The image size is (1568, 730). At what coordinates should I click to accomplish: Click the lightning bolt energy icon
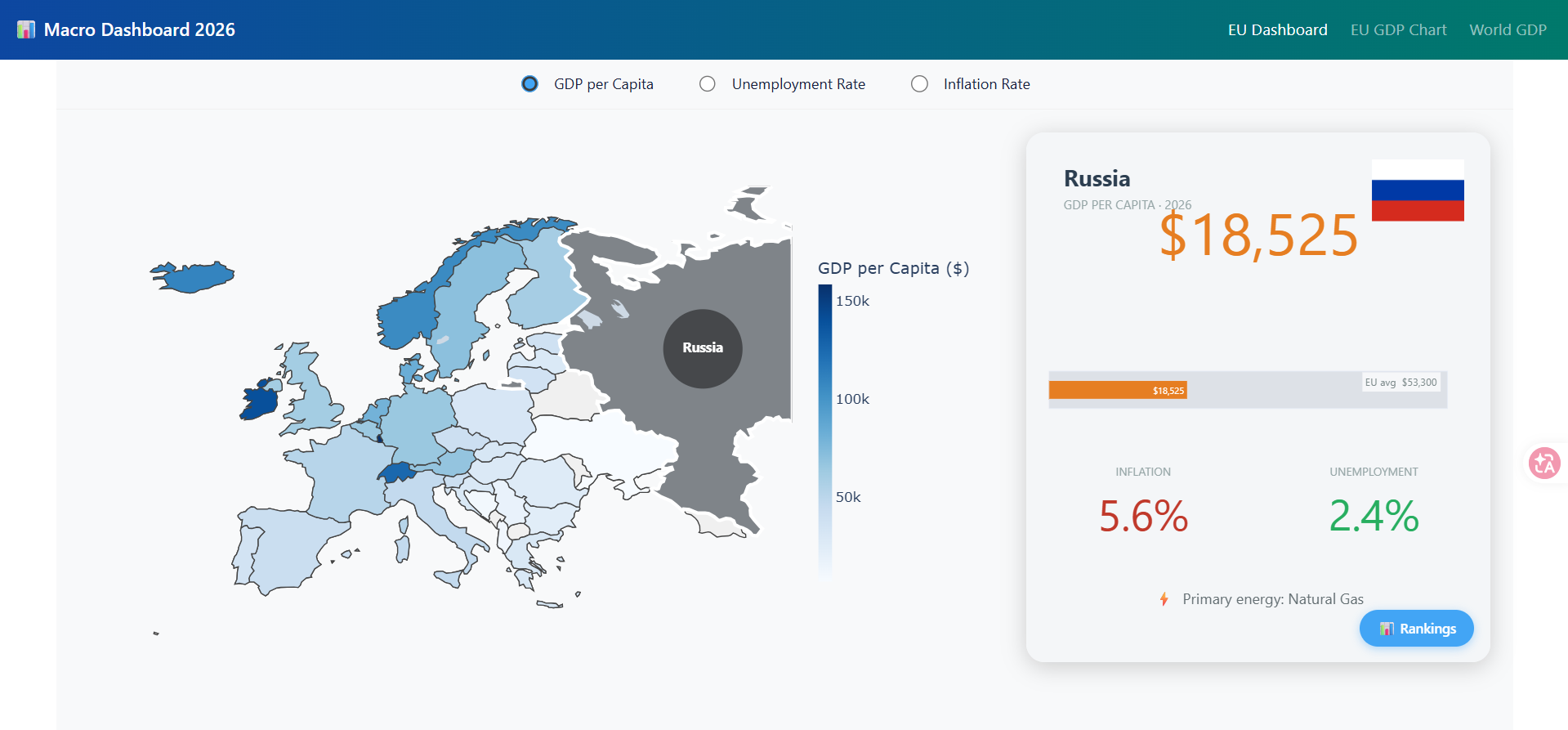point(1164,599)
